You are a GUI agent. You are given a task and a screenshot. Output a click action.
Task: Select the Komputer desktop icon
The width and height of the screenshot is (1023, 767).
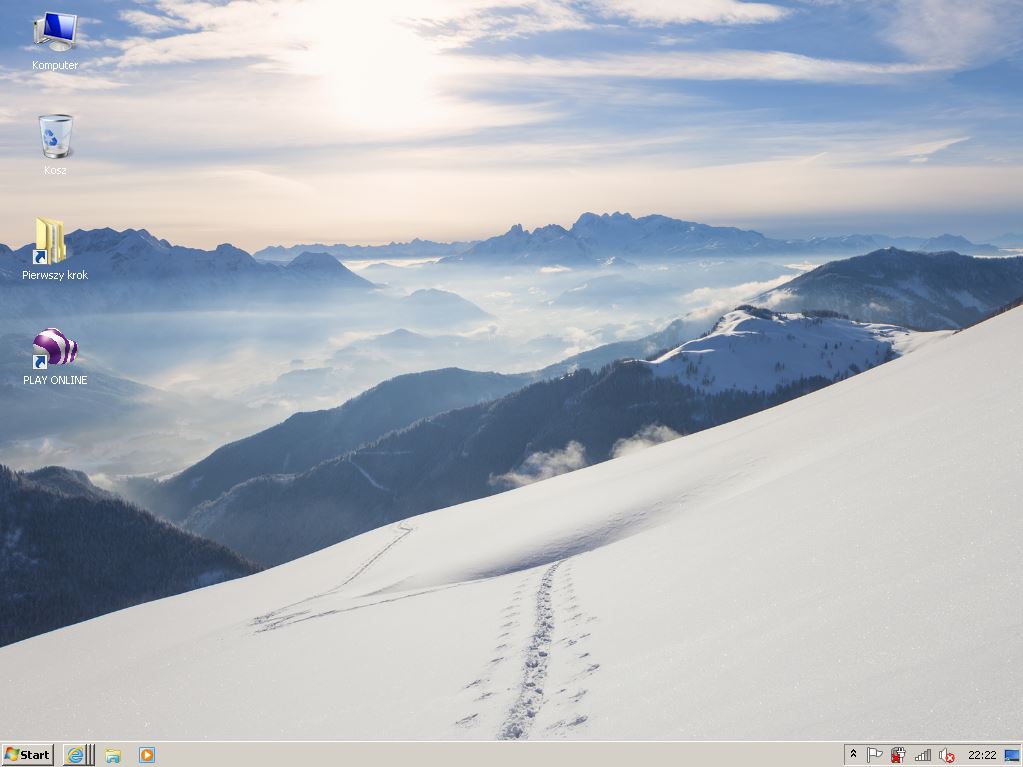(x=55, y=40)
